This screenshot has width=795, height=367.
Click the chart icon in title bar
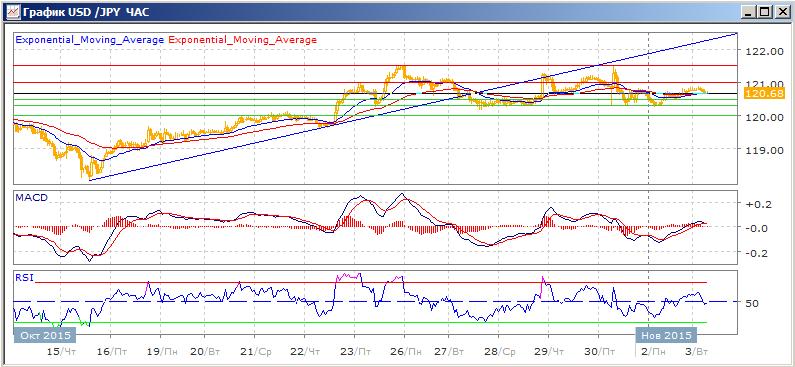click(11, 12)
